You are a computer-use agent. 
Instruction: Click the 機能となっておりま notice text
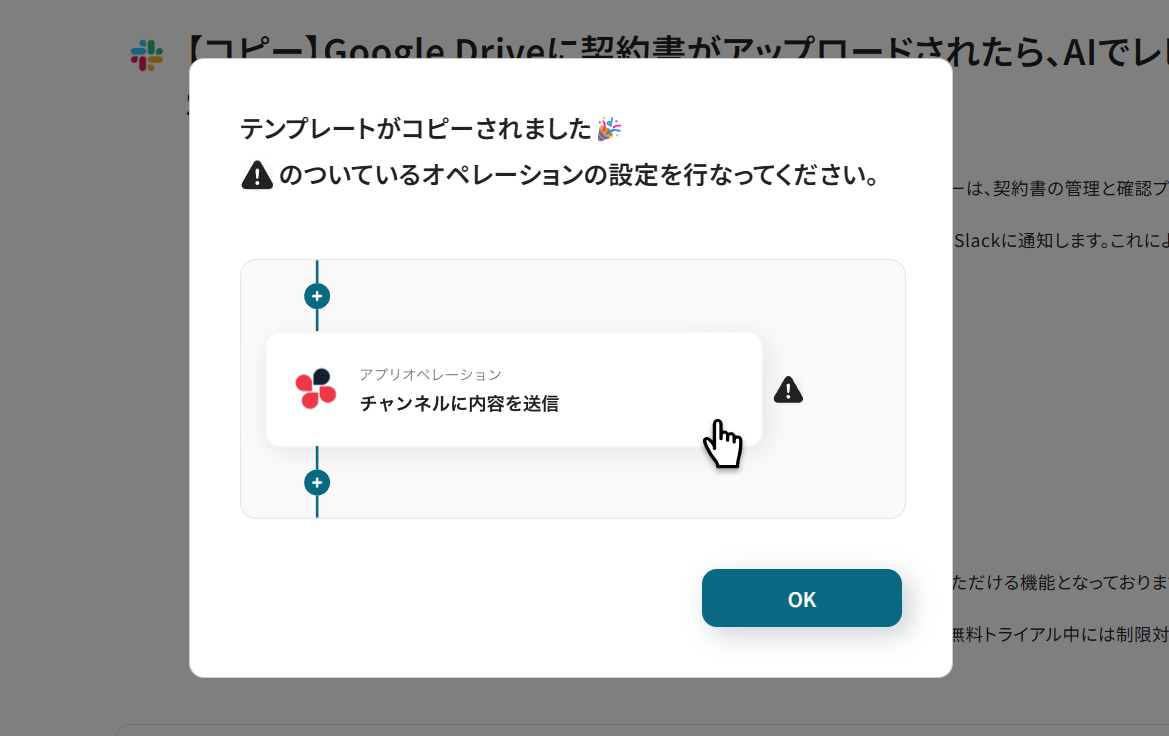pos(1061,582)
